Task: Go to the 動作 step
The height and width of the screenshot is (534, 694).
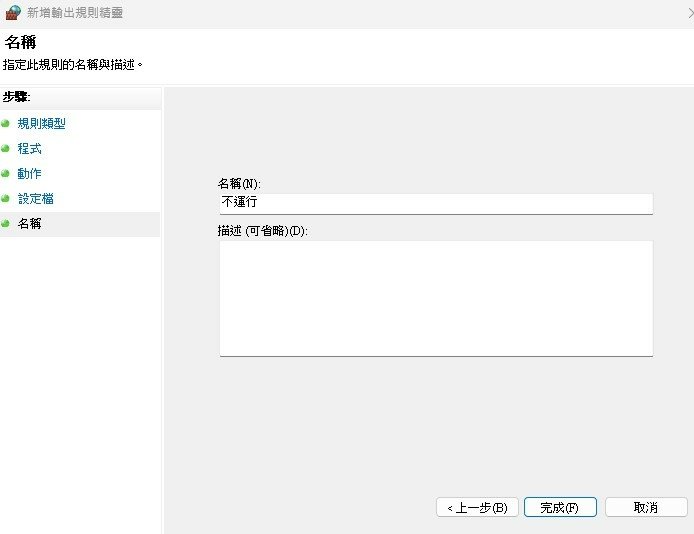Action: click(x=29, y=173)
